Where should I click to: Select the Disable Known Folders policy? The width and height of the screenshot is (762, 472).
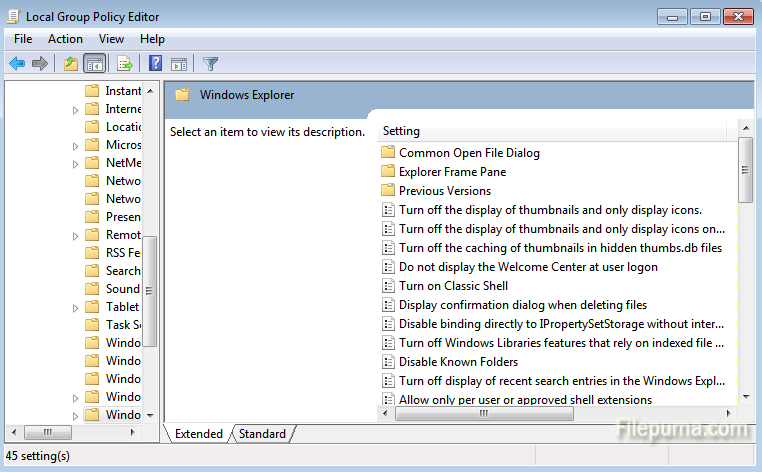[458, 362]
